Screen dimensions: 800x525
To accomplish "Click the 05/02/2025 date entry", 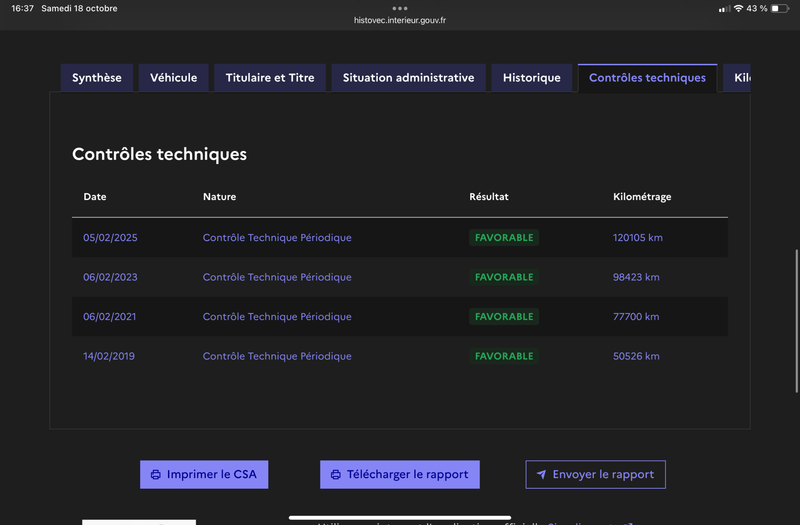I will [x=110, y=238].
